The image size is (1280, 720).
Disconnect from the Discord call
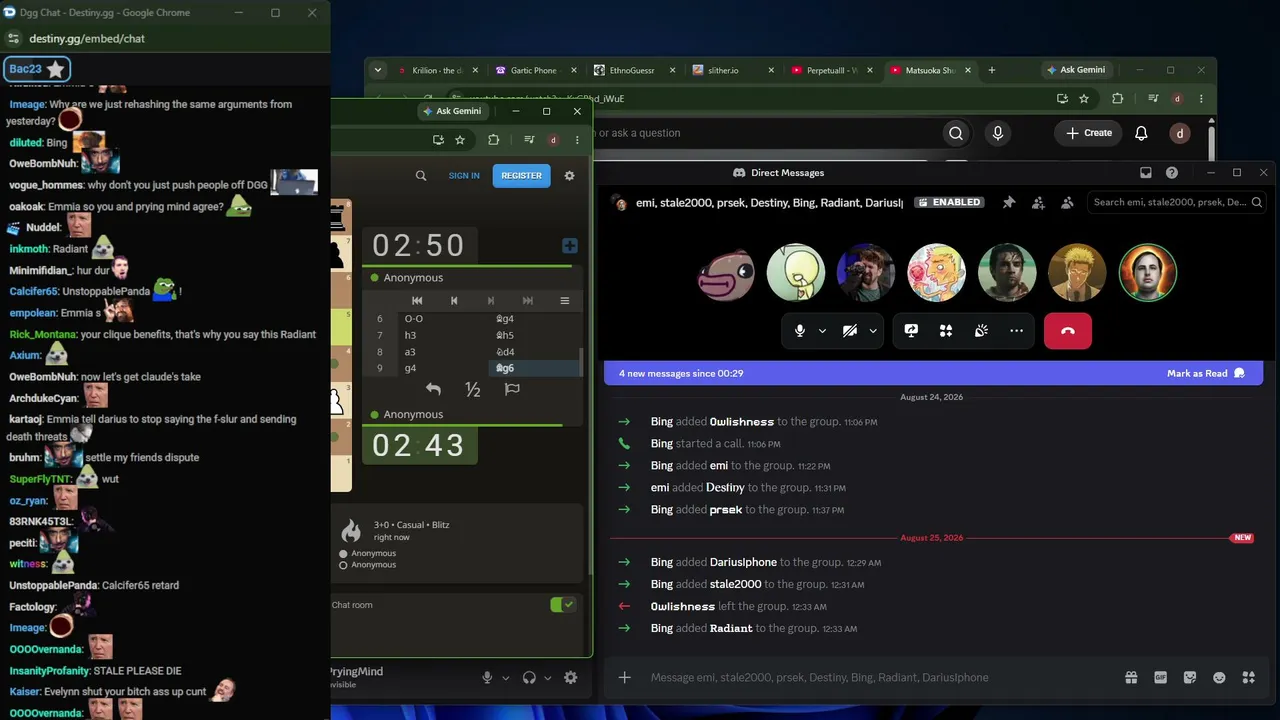[x=1068, y=331]
